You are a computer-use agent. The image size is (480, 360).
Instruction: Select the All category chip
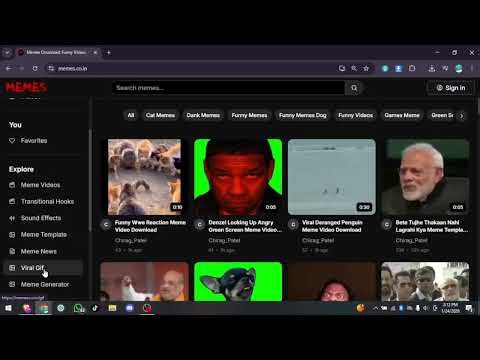pos(131,115)
